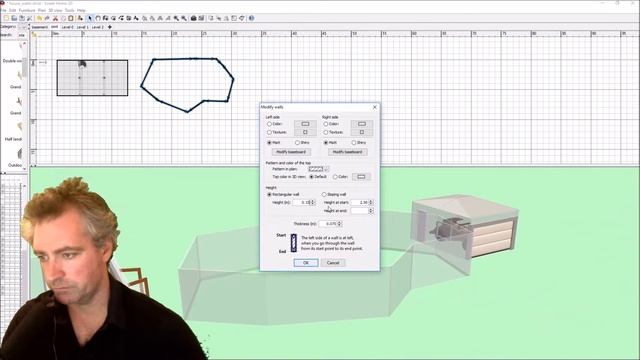Click the Height at start spinner arrows
This screenshot has width=640, height=360.
pos(371,202)
